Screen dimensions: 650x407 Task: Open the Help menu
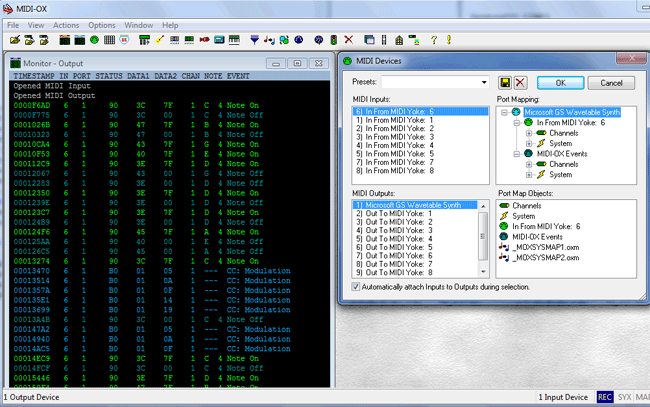coord(170,25)
